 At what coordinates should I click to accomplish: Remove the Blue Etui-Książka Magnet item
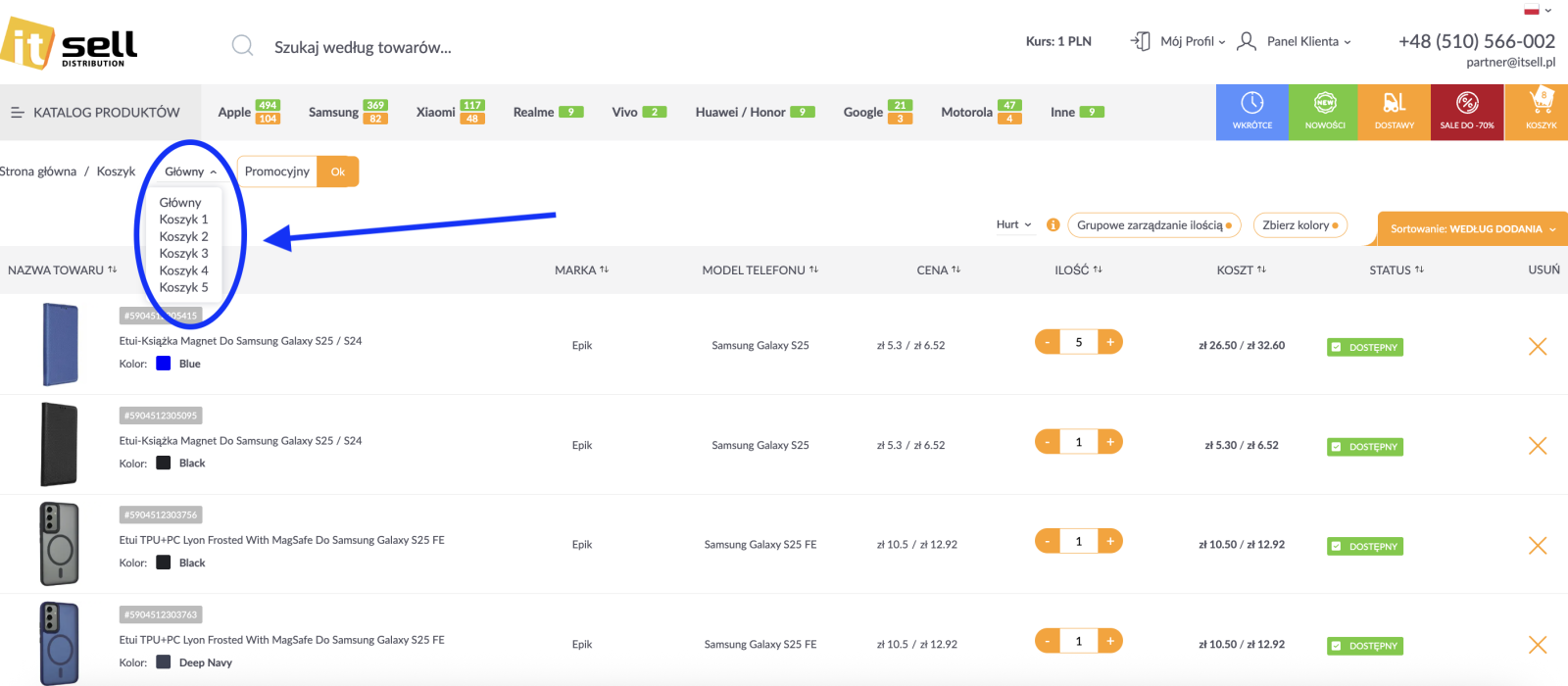[x=1537, y=346]
